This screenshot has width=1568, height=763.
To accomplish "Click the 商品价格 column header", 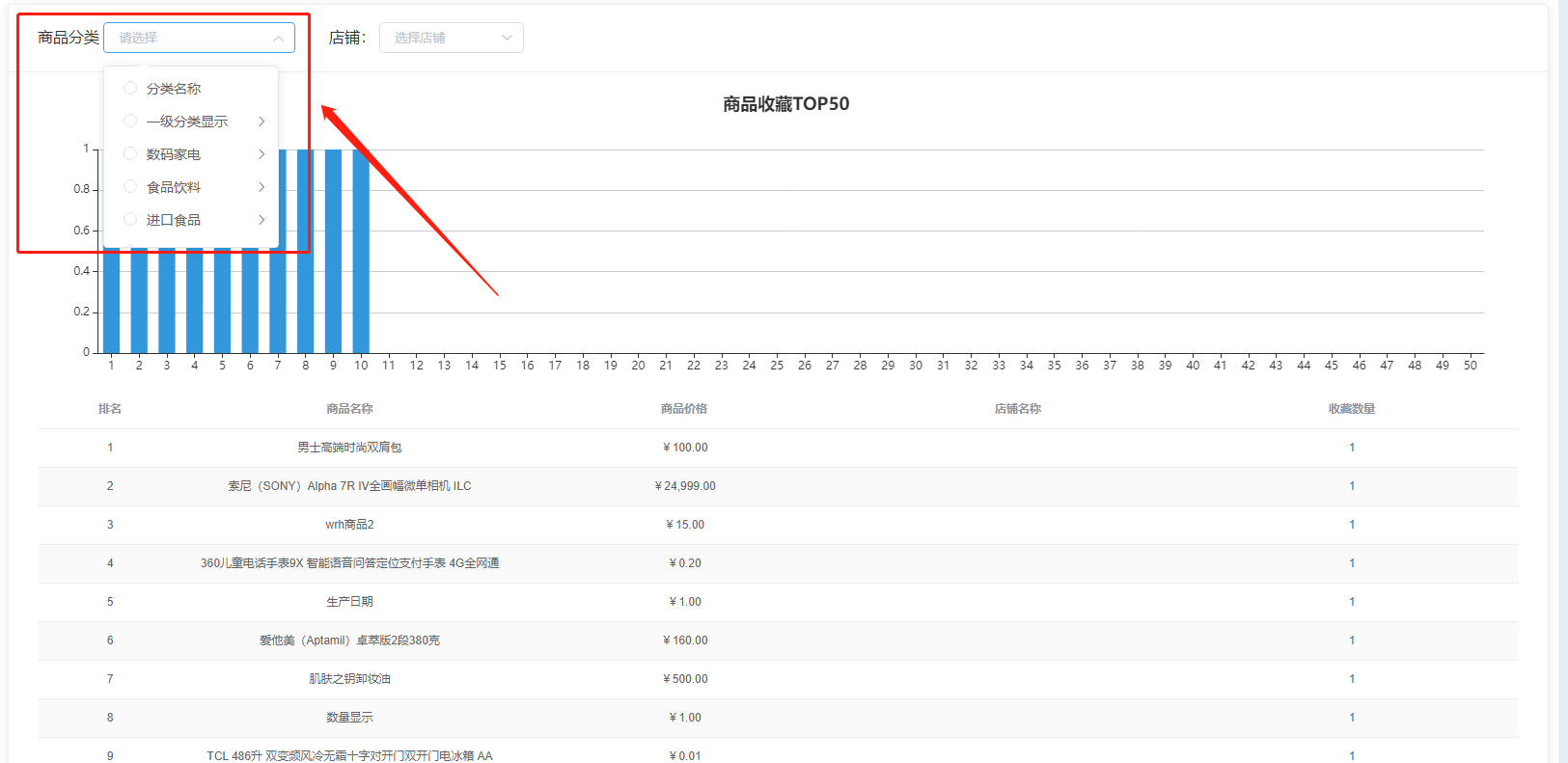I will tap(684, 409).
